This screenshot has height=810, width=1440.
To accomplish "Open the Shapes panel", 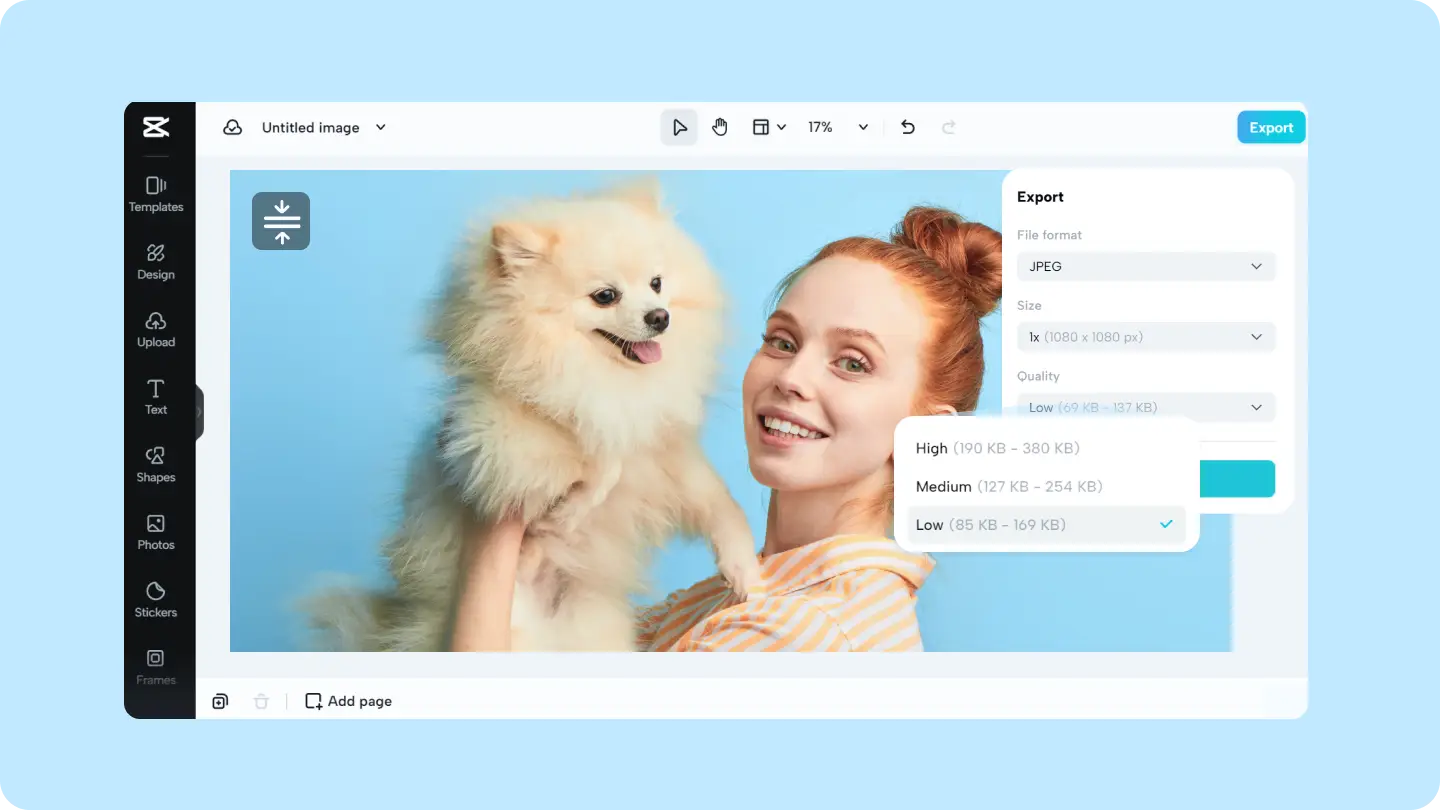I will pyautogui.click(x=156, y=464).
